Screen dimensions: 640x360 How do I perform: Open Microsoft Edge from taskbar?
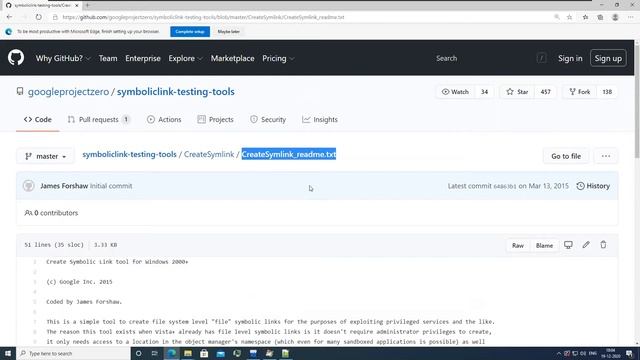click(171, 353)
